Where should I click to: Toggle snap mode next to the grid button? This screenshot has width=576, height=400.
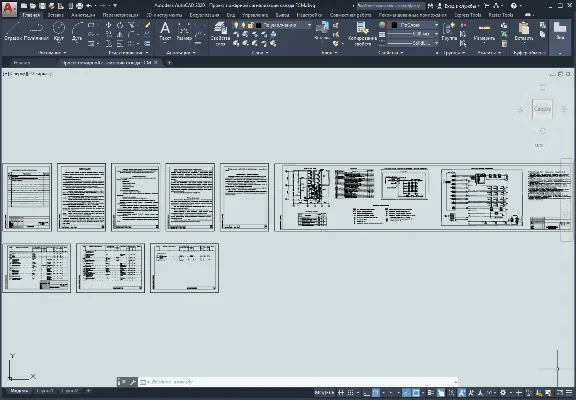click(x=351, y=393)
